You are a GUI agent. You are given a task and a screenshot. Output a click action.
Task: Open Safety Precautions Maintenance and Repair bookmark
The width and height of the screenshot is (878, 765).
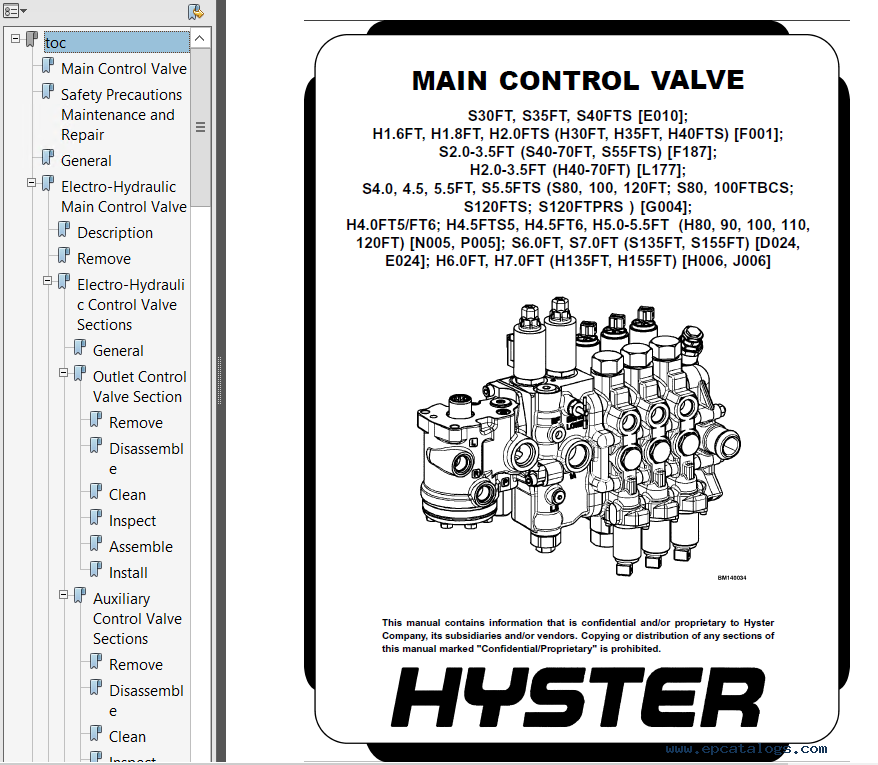121,115
